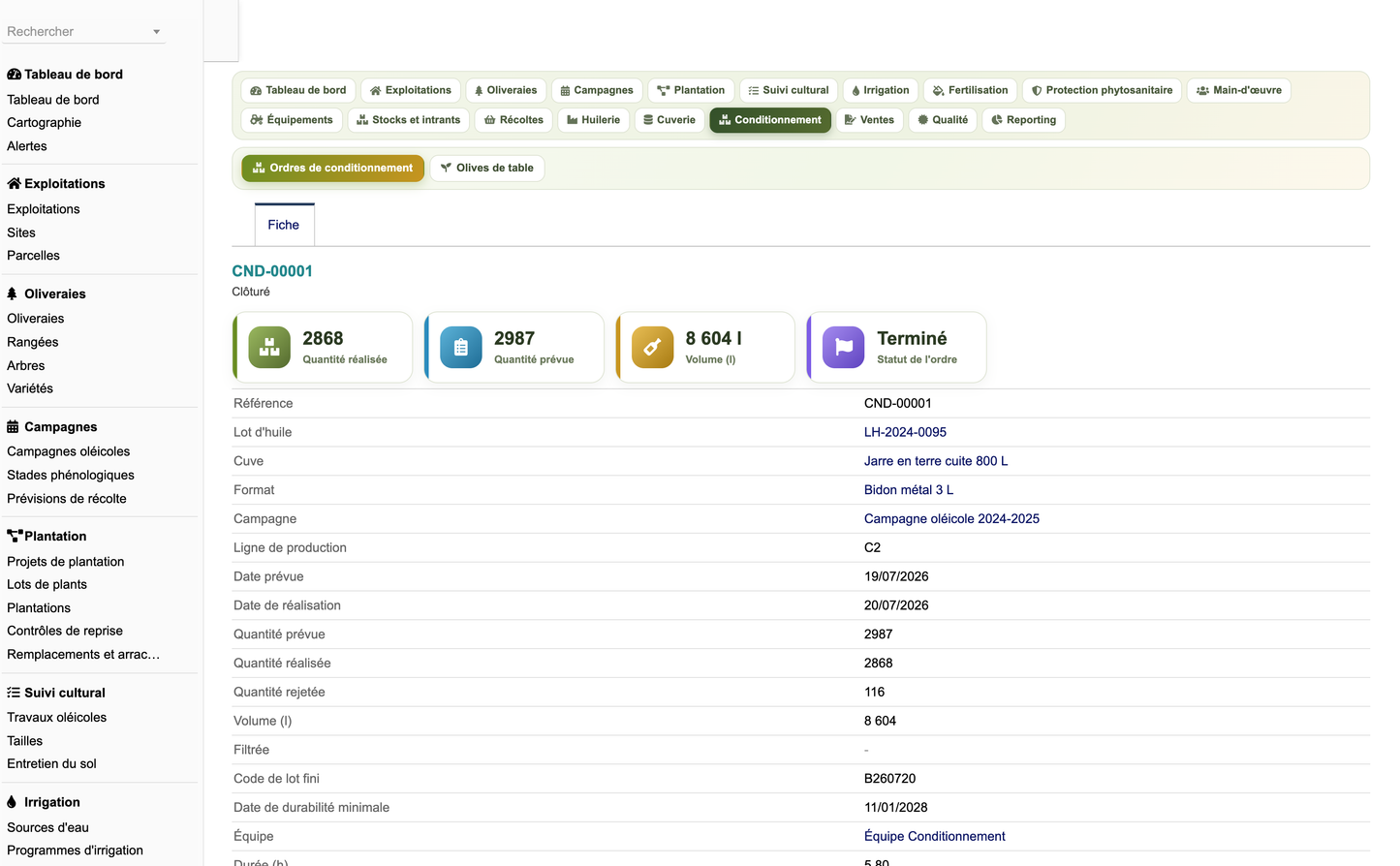Open the Exploitations top navigation item
Viewport: 1400px width, 866px height.
point(411,90)
